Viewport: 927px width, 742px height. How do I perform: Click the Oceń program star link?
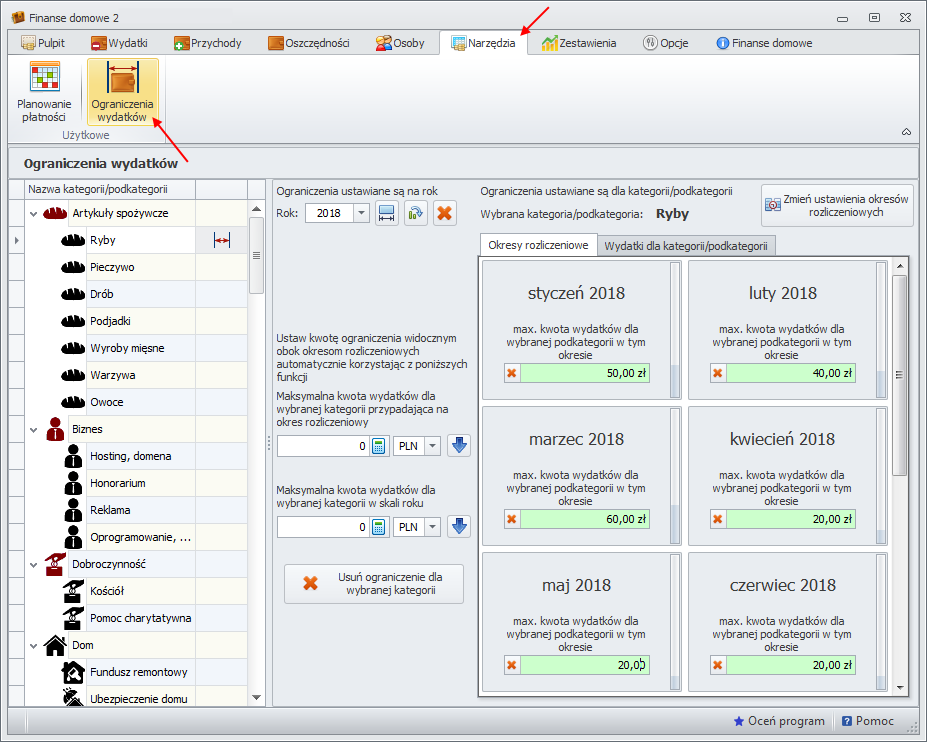779,721
